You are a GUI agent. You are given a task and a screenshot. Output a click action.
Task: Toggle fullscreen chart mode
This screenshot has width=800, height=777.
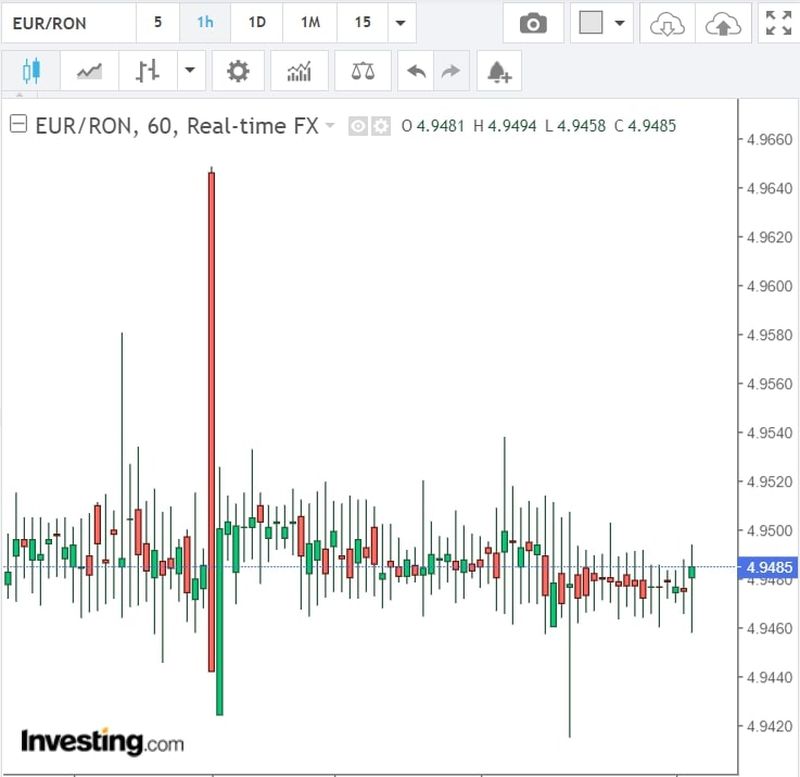point(777,23)
